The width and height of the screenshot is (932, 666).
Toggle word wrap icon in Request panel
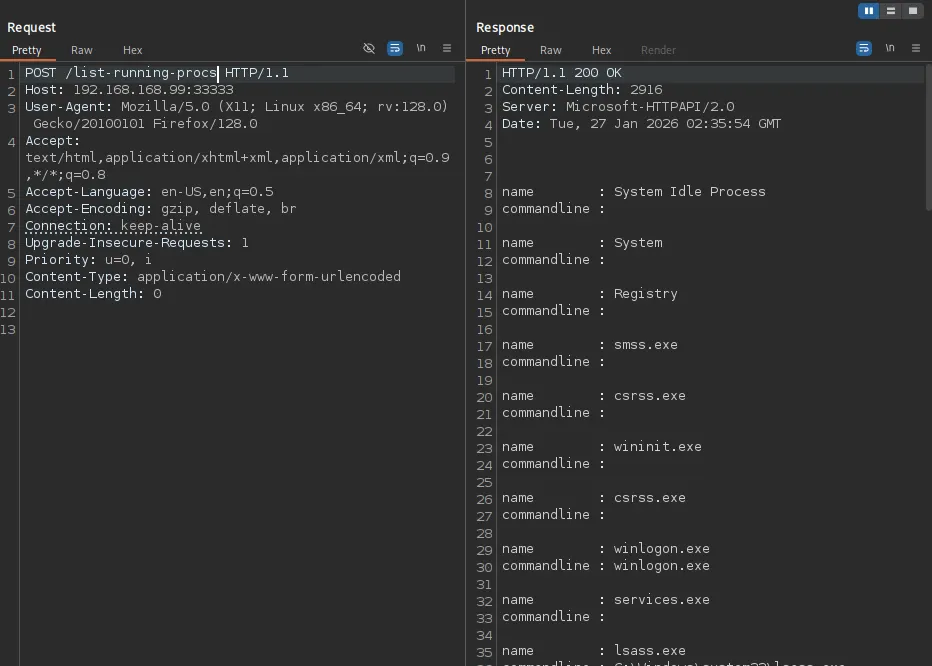pyautogui.click(x=395, y=48)
